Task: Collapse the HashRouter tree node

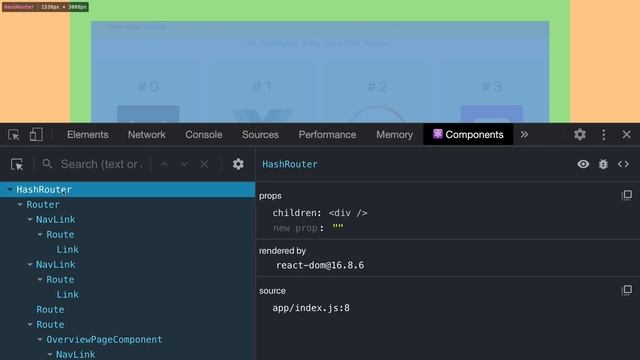Action: [10, 189]
